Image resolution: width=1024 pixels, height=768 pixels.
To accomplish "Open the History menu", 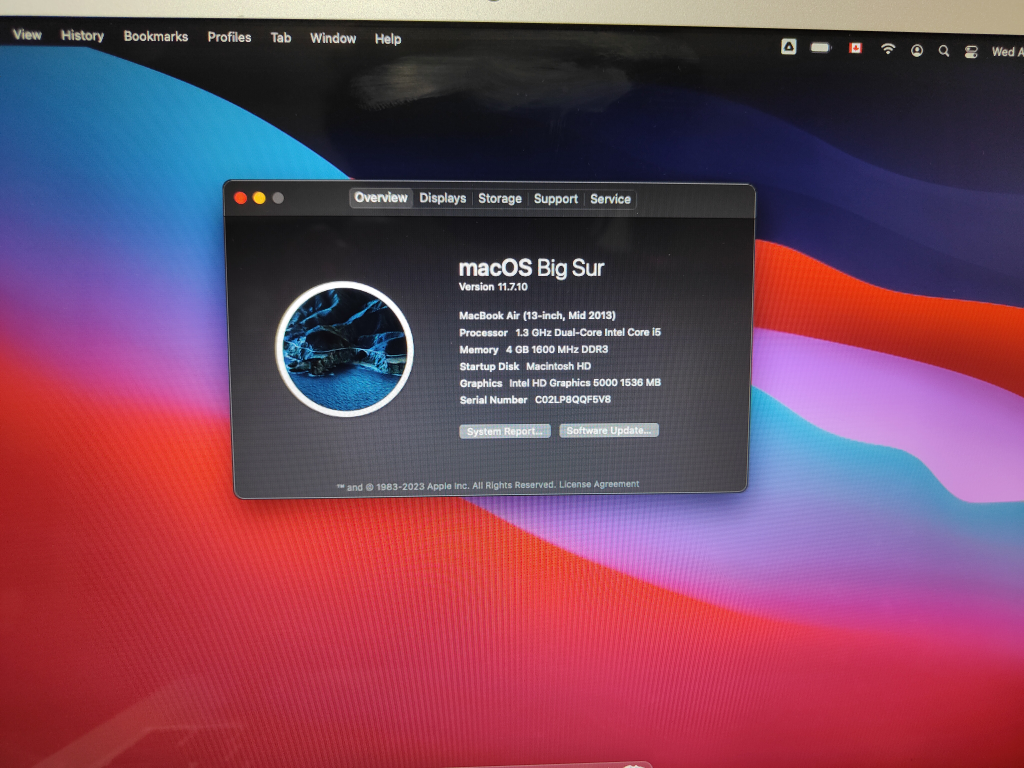I will (82, 35).
